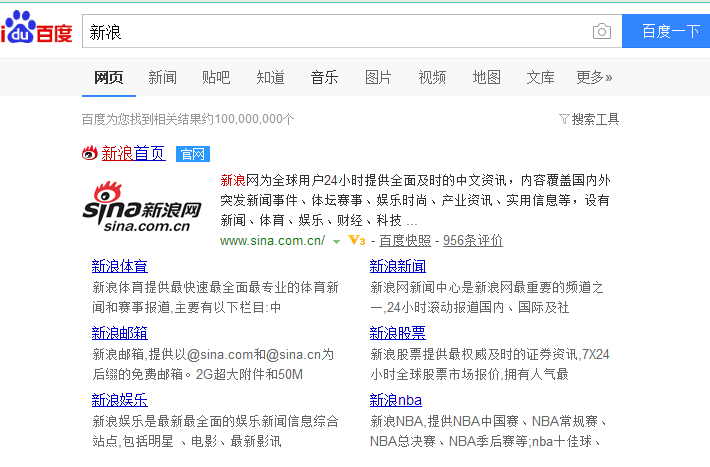Image resolution: width=710 pixels, height=467 pixels.
Task: Click the 百度一下 search button
Action: [x=666, y=31]
